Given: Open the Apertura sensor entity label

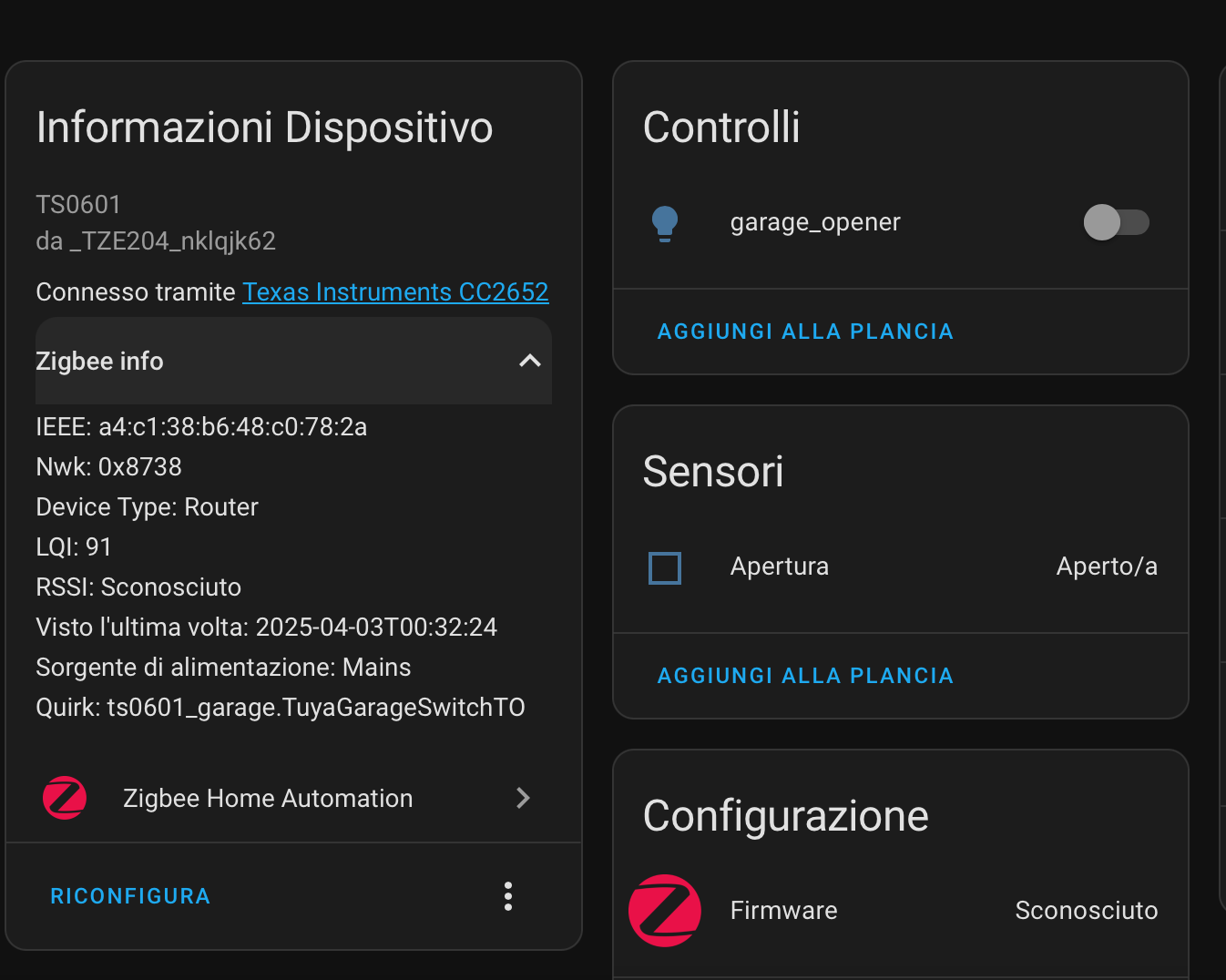Looking at the screenshot, I should pos(780,567).
